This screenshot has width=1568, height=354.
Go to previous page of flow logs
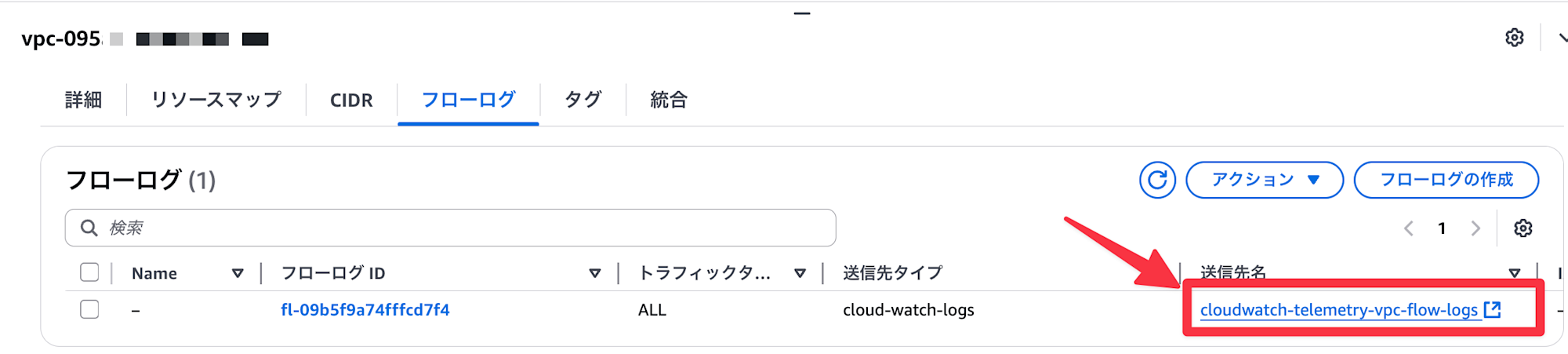point(1409,228)
